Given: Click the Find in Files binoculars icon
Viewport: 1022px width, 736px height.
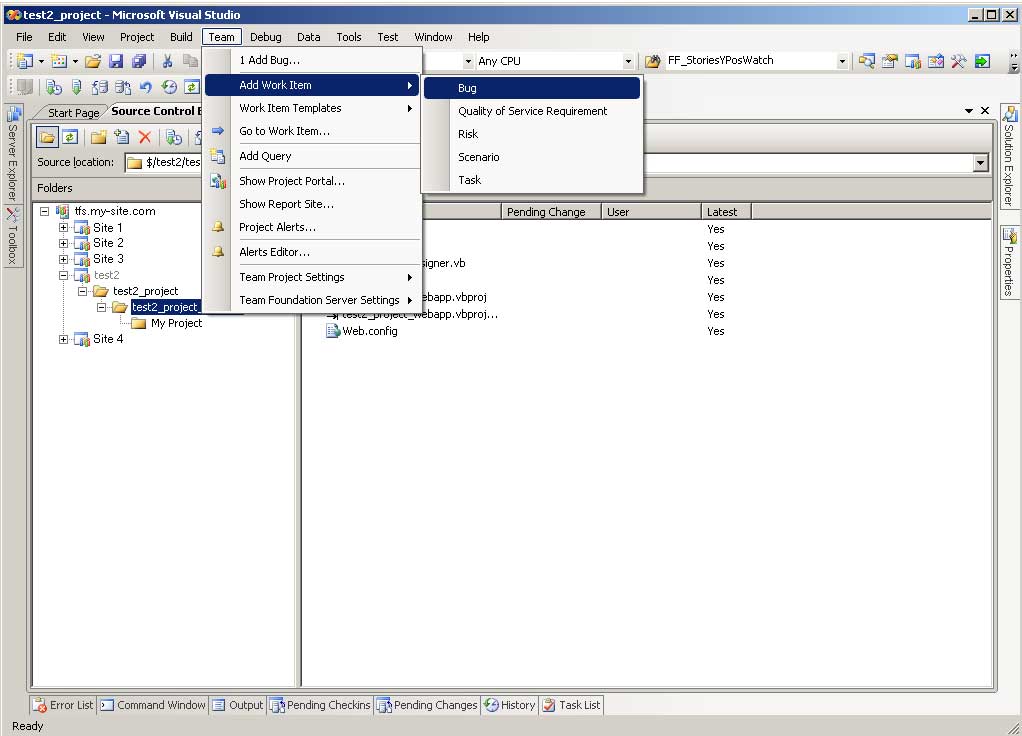Looking at the screenshot, I should pyautogui.click(x=652, y=61).
